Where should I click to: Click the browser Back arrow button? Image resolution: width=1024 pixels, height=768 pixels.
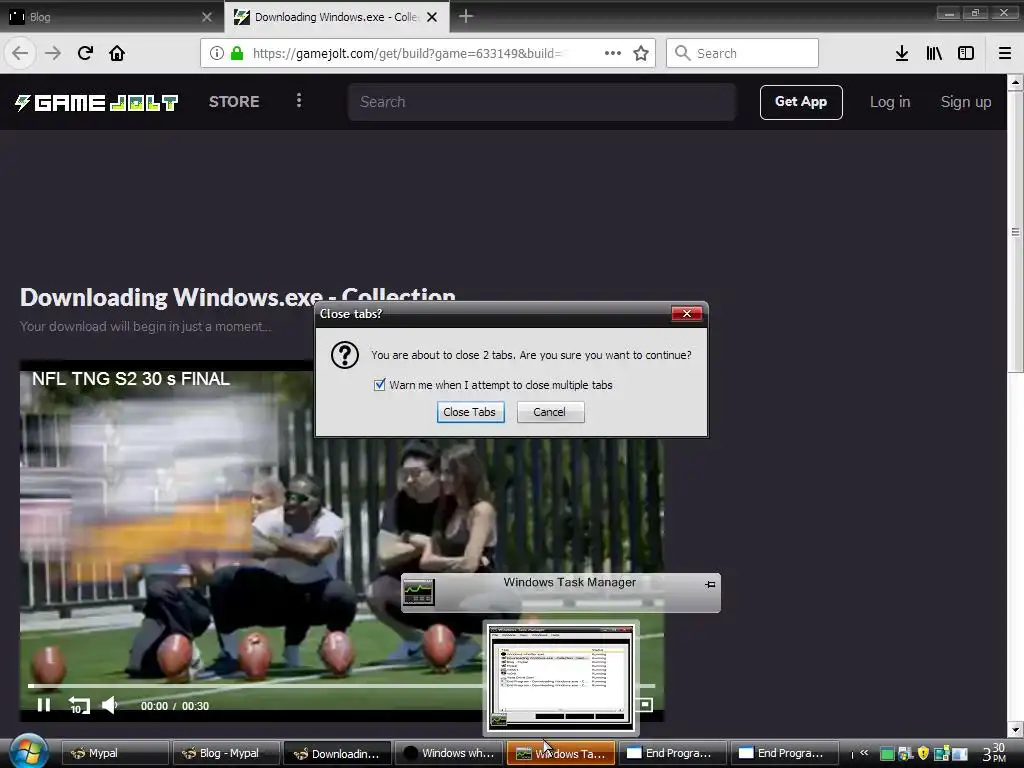click(20, 53)
